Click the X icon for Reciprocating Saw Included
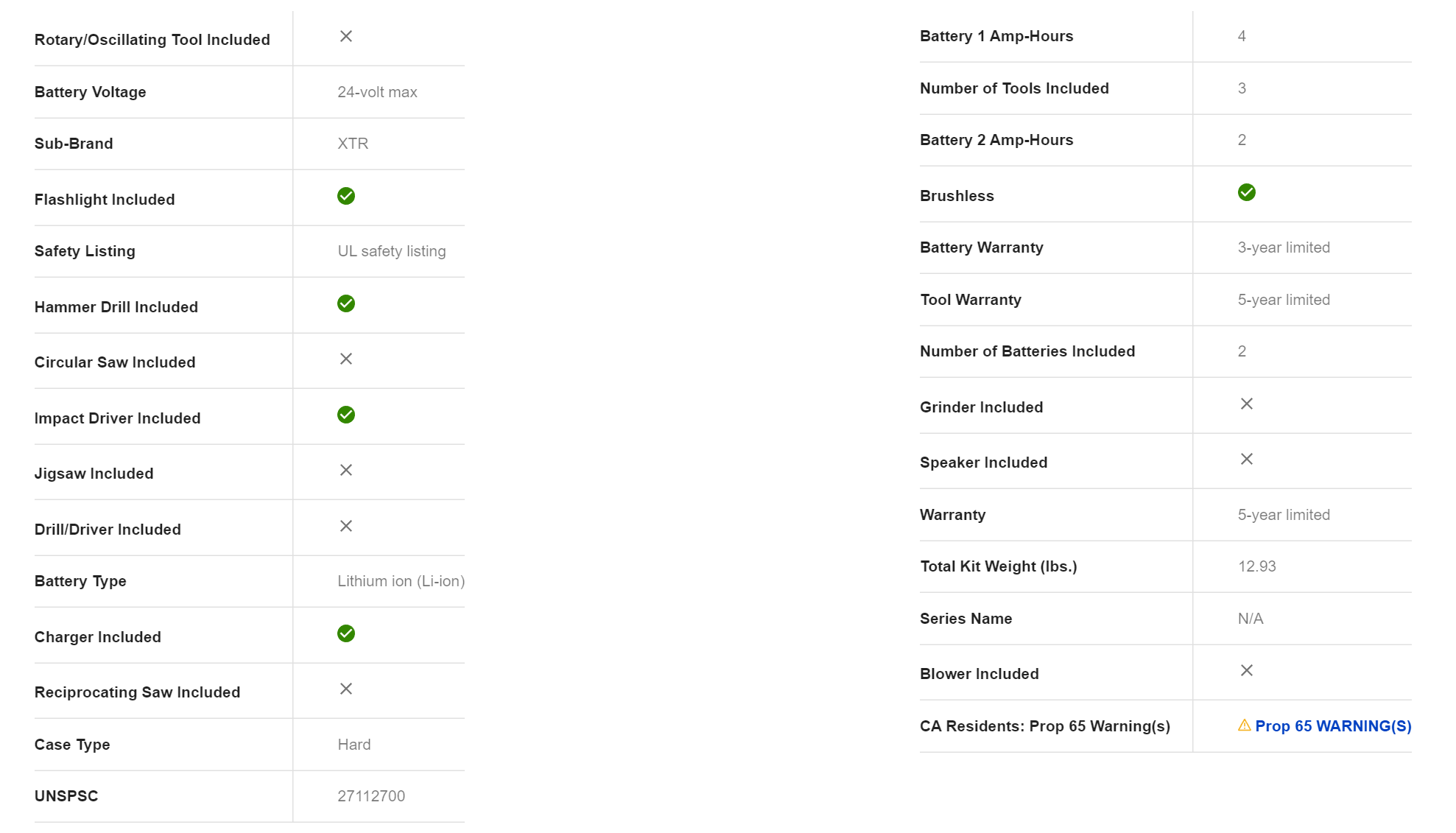 point(346,689)
